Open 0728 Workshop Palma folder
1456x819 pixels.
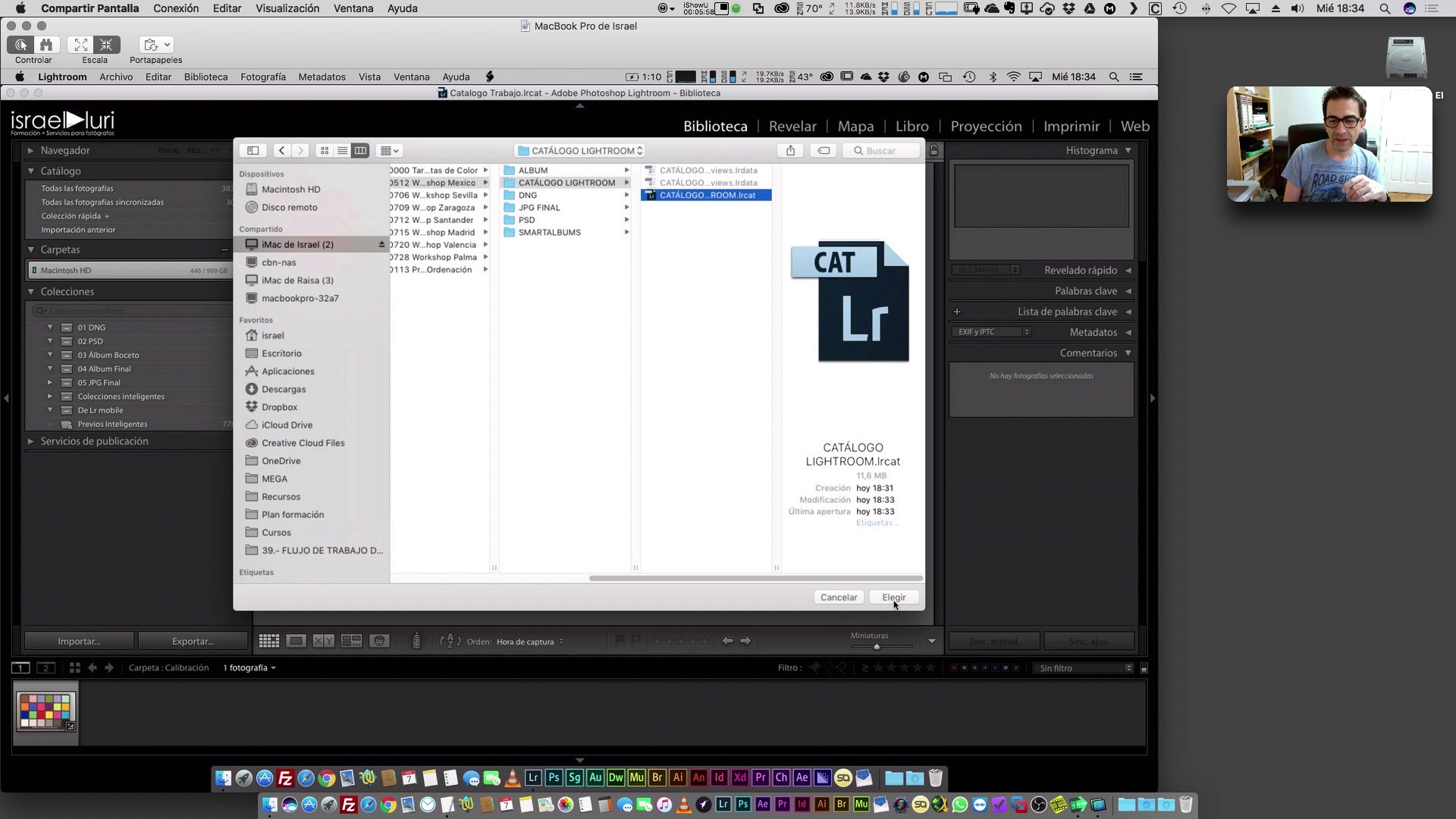(438, 257)
